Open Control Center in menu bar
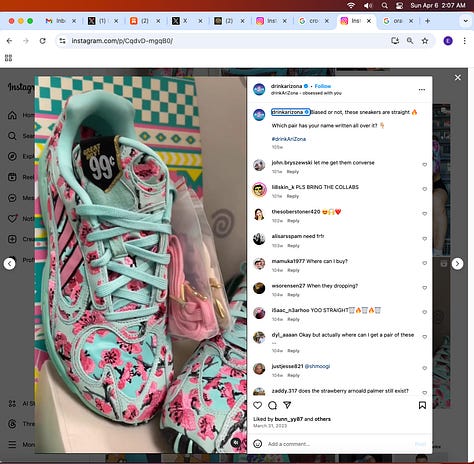The height and width of the screenshot is (464, 474). [399, 5]
